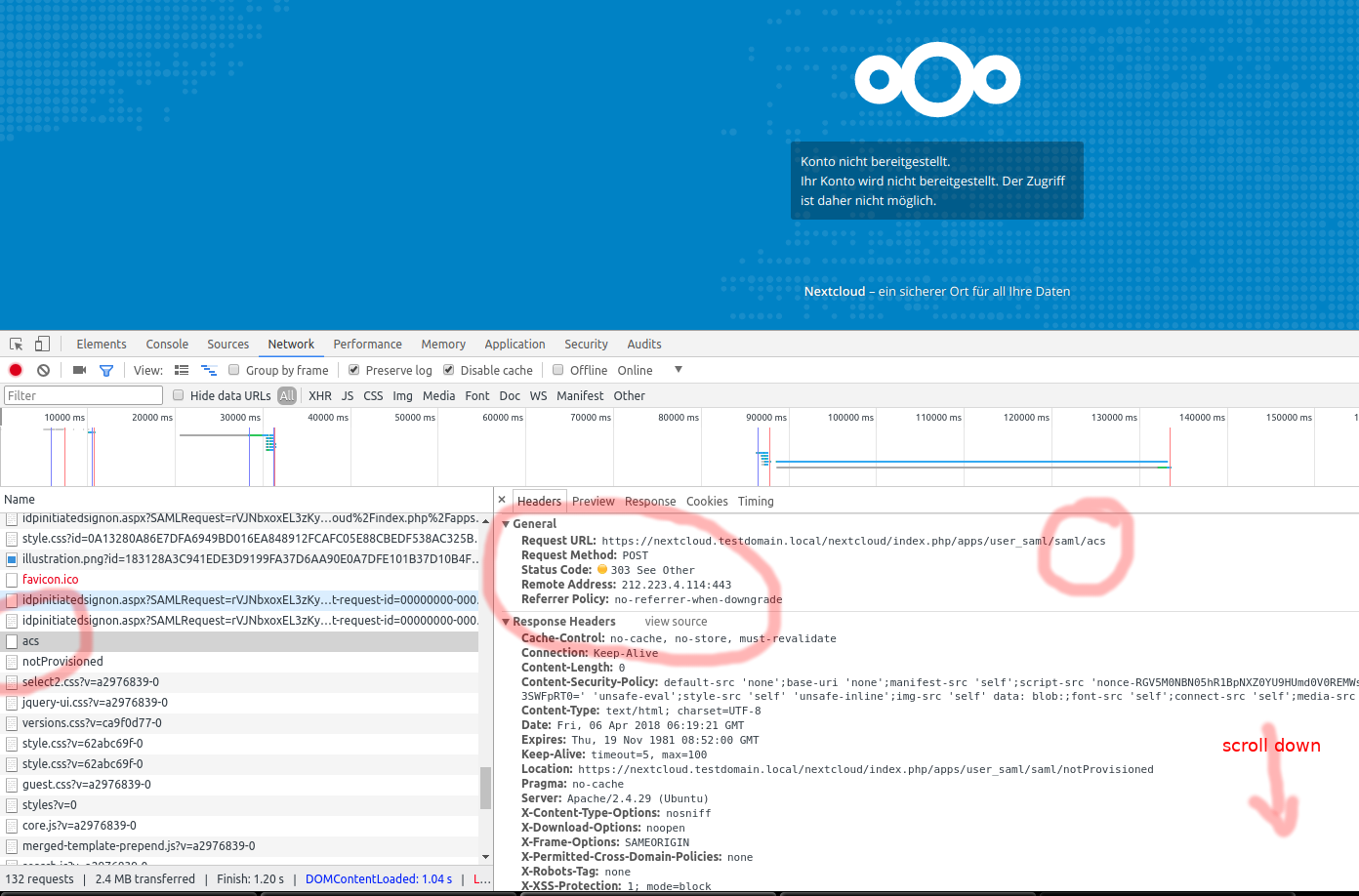Click request list scrollbar down arrow
1359x896 pixels.
coord(485,857)
